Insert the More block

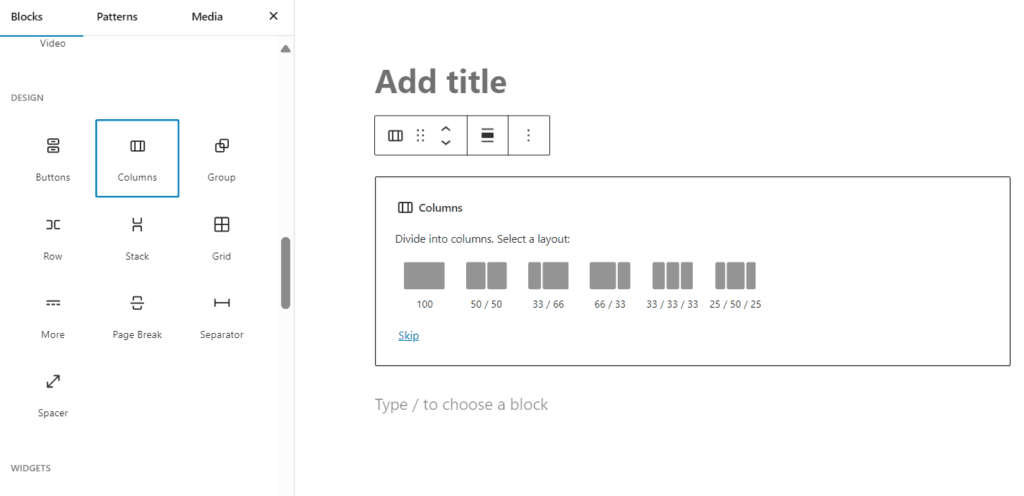pos(53,316)
